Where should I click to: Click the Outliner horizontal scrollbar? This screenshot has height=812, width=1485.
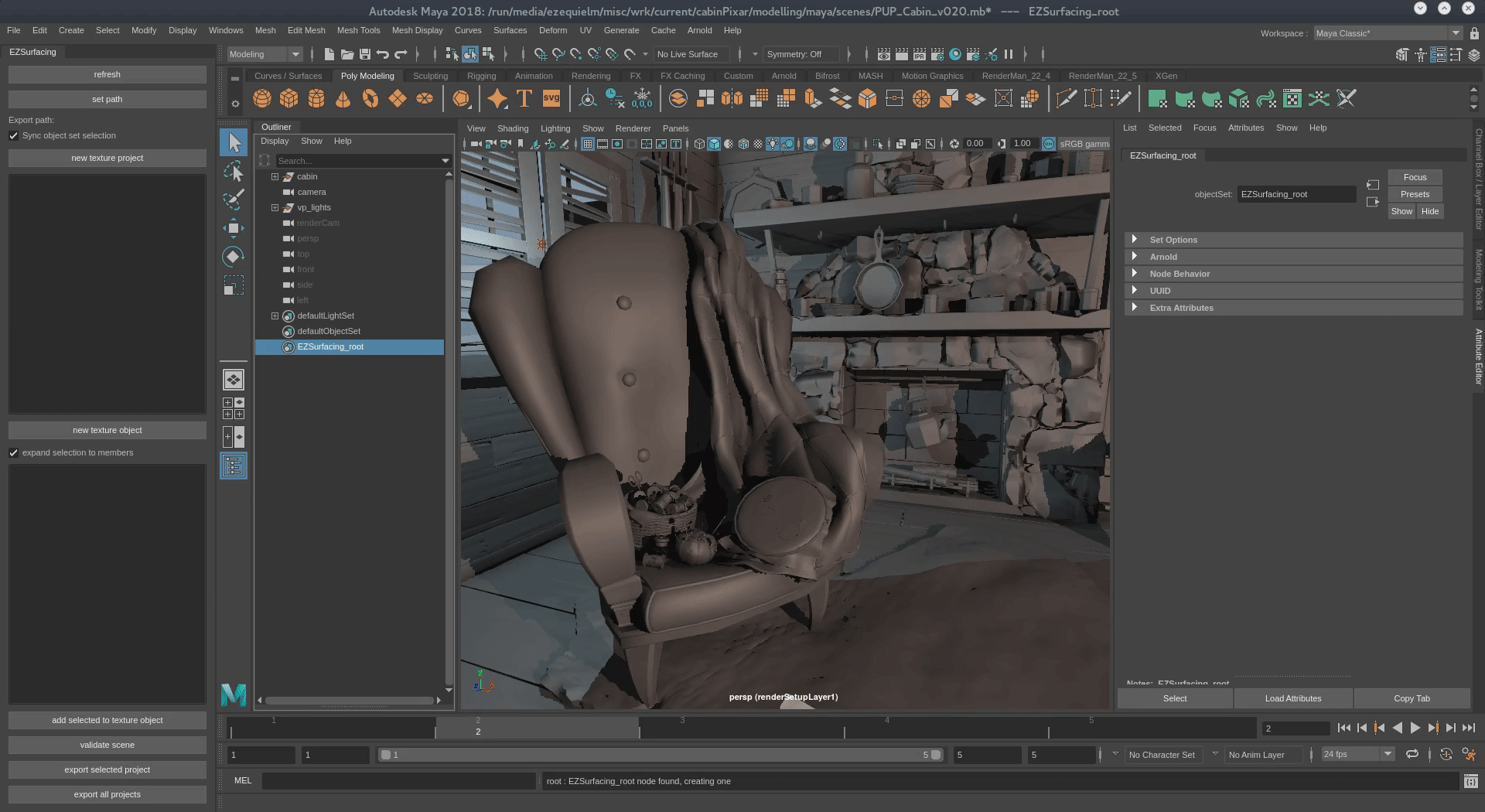pyautogui.click(x=349, y=701)
